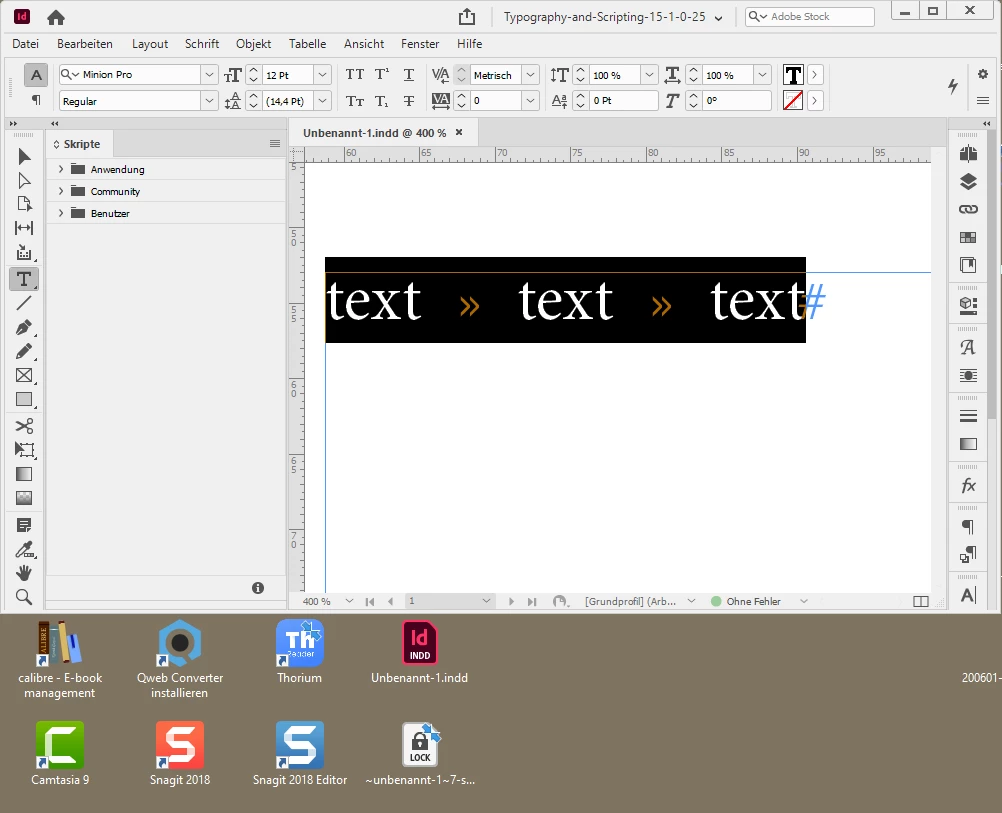Choose the Gap tool
The width and height of the screenshot is (1002, 813).
[x=24, y=228]
